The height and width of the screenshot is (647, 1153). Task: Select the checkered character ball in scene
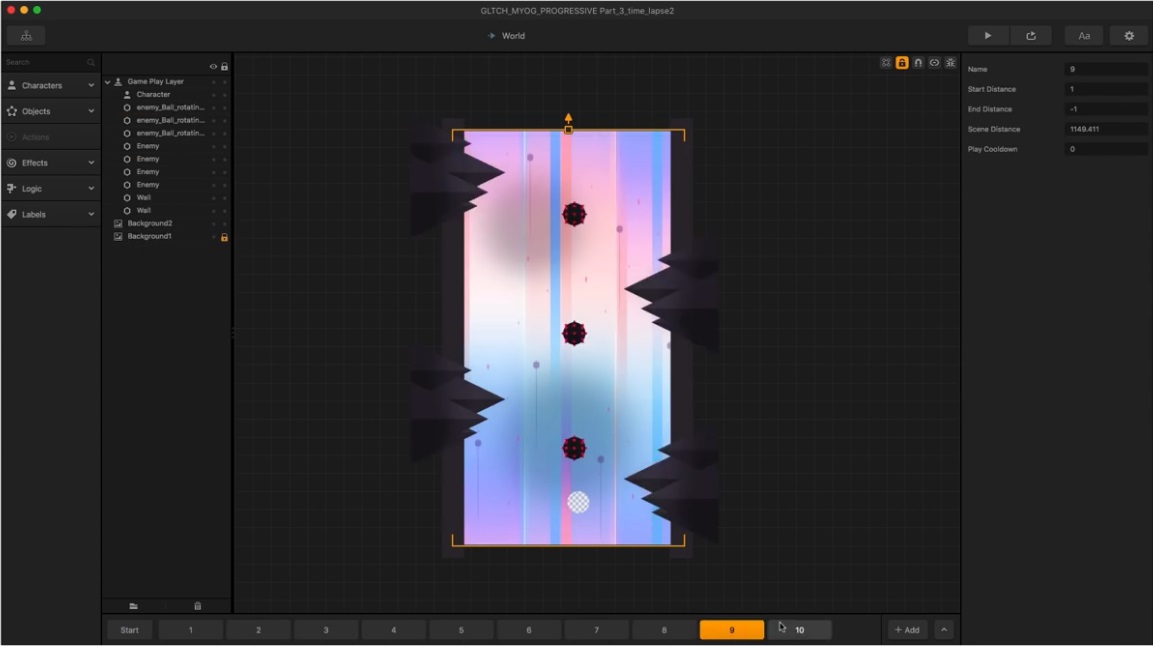pyautogui.click(x=578, y=502)
